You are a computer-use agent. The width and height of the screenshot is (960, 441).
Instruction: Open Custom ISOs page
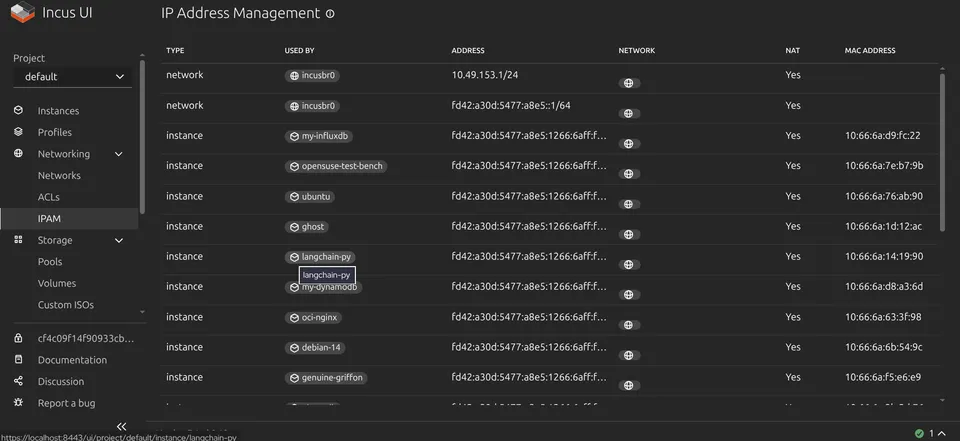point(66,305)
